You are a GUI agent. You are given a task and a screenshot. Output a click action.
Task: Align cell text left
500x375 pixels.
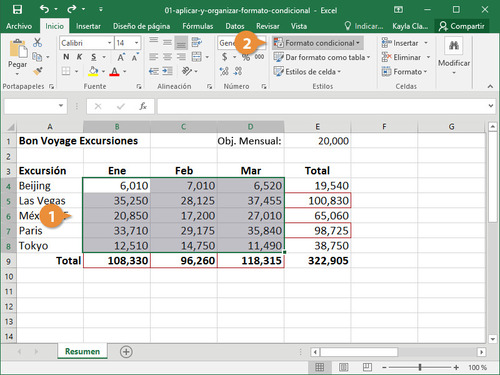click(154, 57)
